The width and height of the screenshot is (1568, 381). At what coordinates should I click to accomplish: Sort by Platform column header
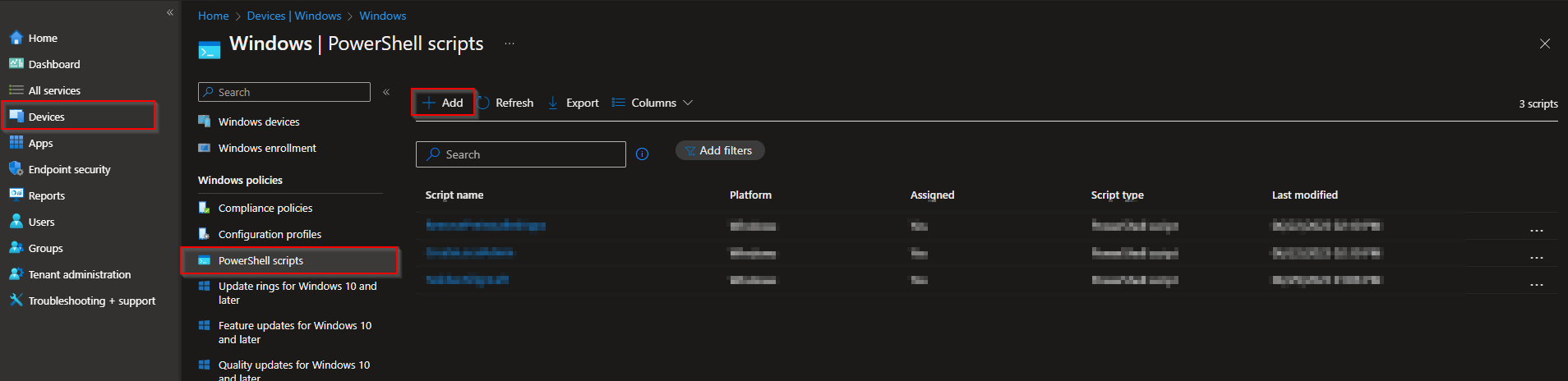pyautogui.click(x=750, y=195)
